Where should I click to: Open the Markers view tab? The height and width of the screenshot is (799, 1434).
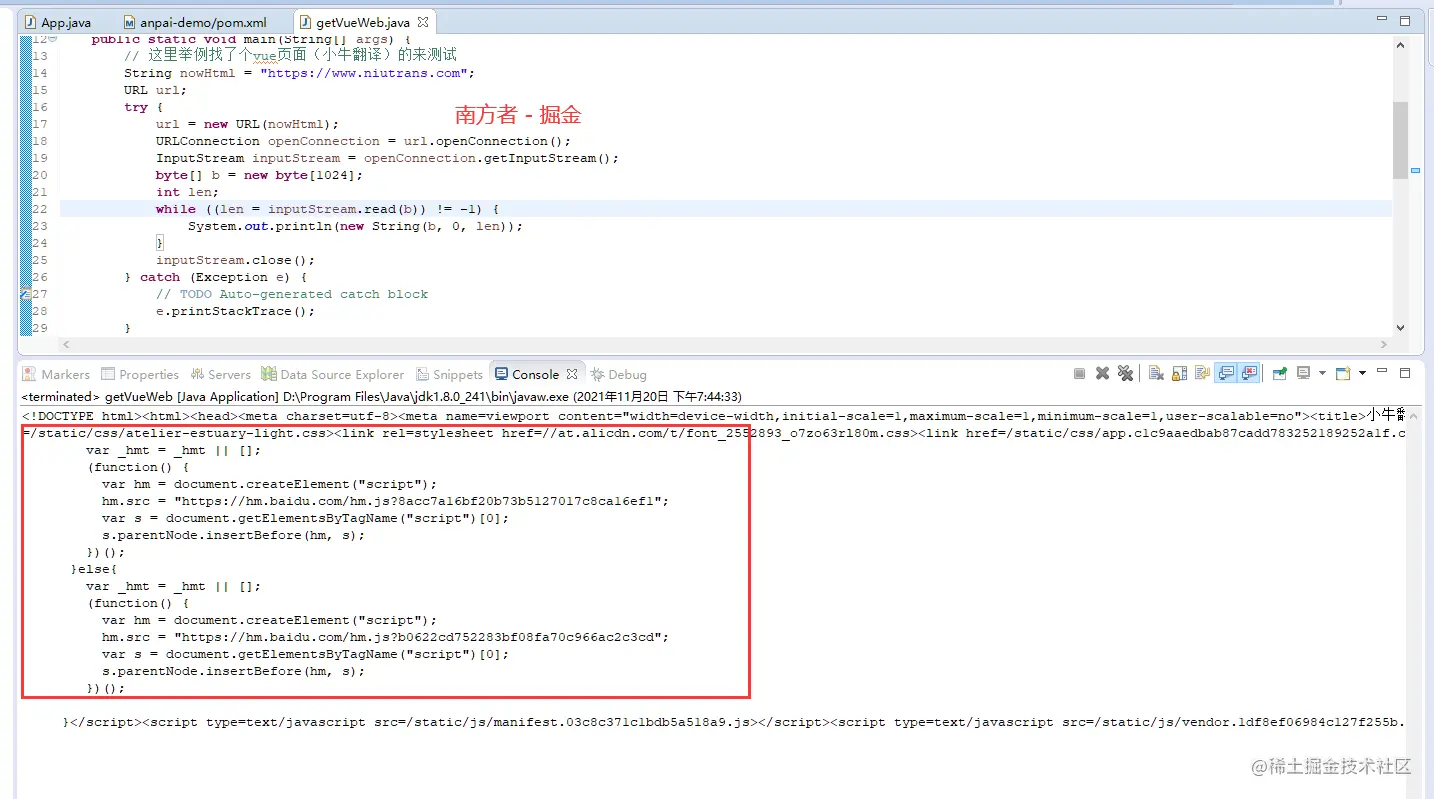(57, 374)
